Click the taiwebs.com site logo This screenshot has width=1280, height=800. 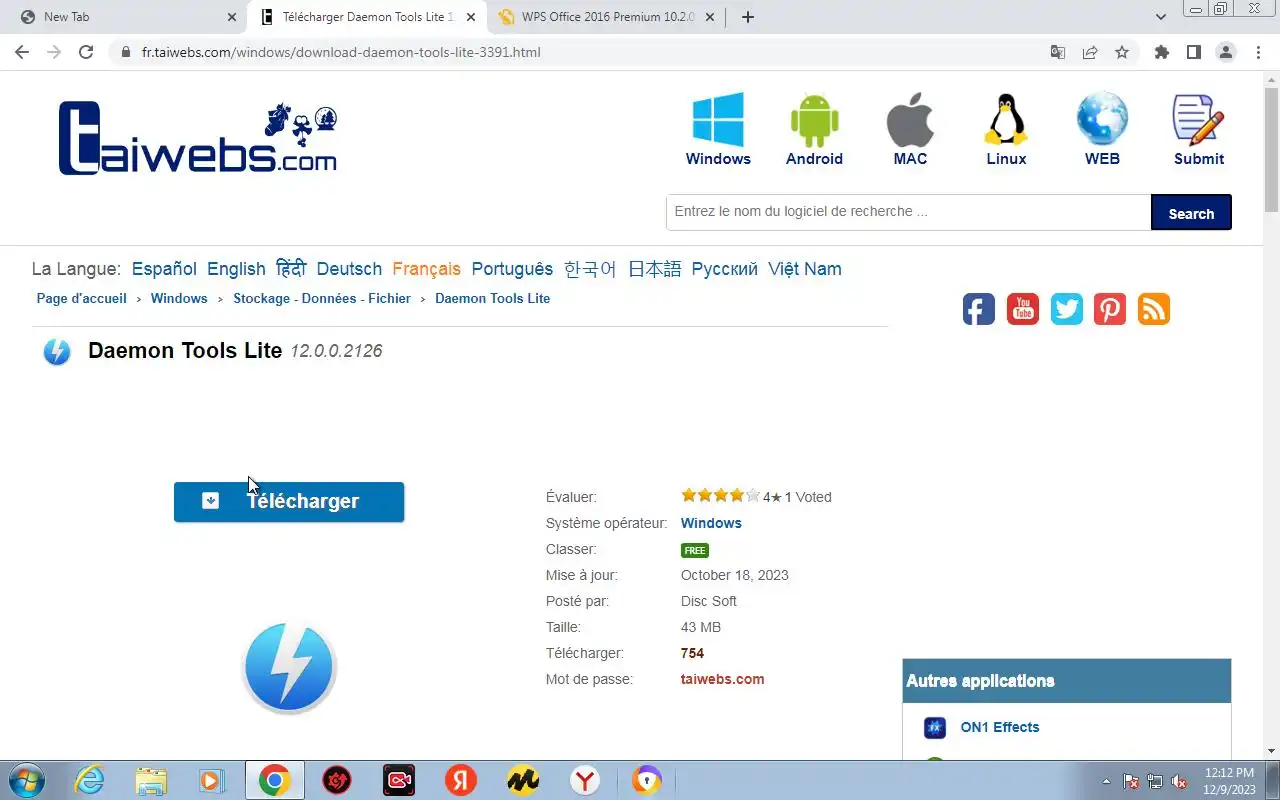[198, 138]
